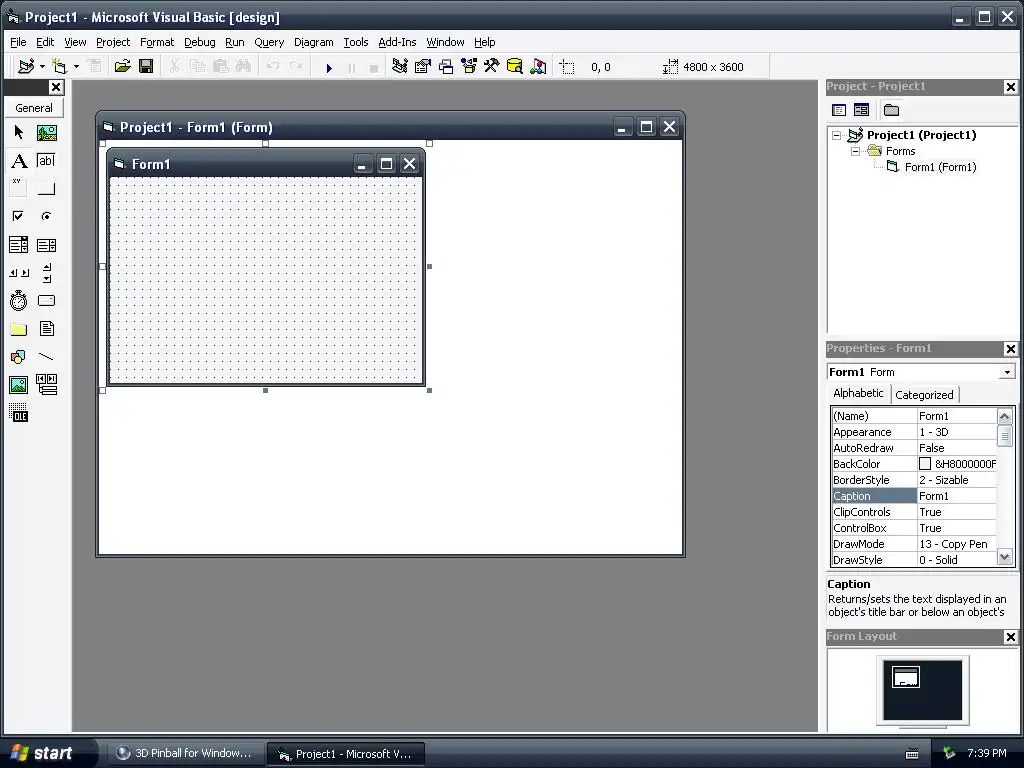Viewport: 1024px width, 768px height.
Task: Select the HScrollBar control tool
Action: tap(19, 272)
